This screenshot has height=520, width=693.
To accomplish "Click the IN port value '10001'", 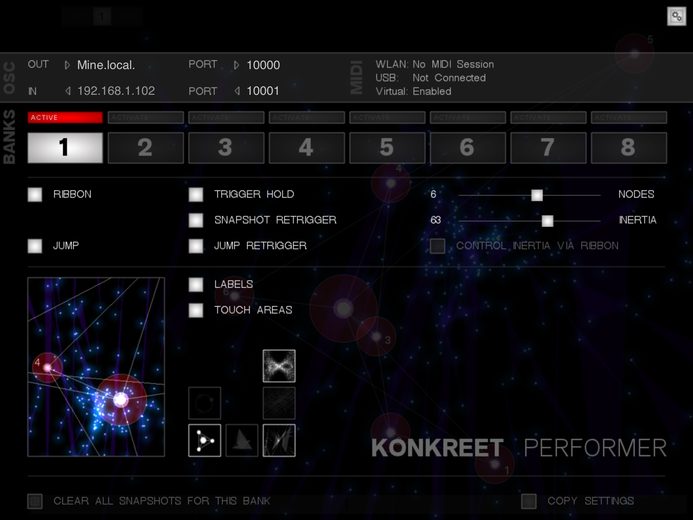I will point(263,91).
